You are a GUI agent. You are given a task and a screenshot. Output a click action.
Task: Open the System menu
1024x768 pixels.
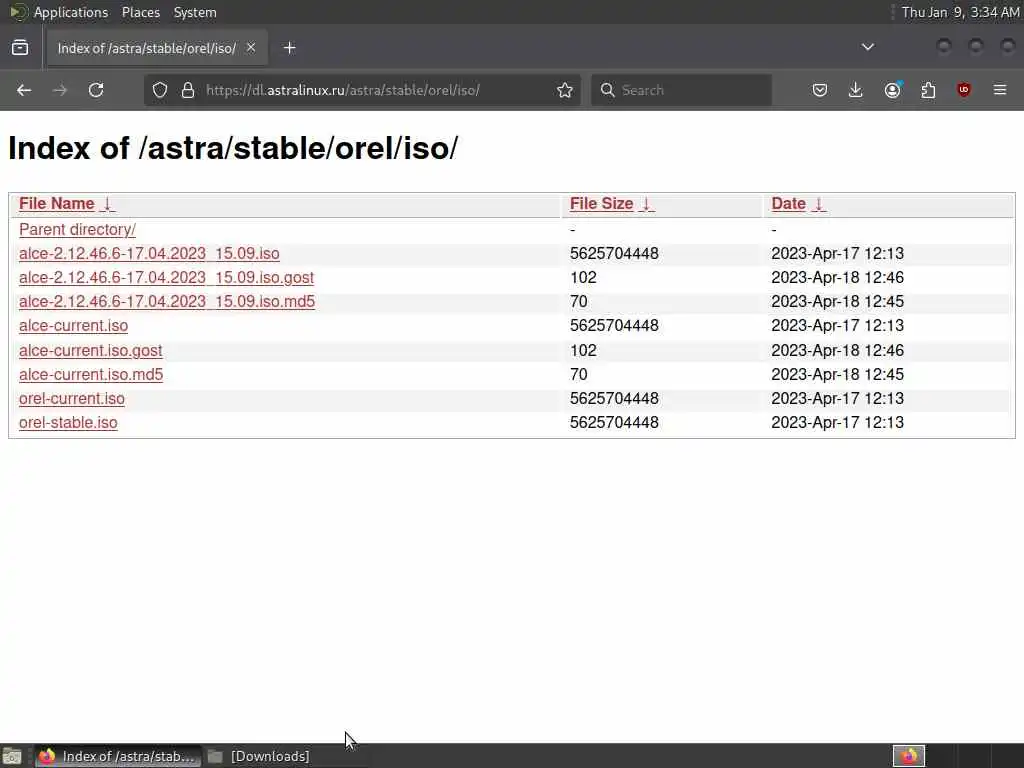coord(195,12)
